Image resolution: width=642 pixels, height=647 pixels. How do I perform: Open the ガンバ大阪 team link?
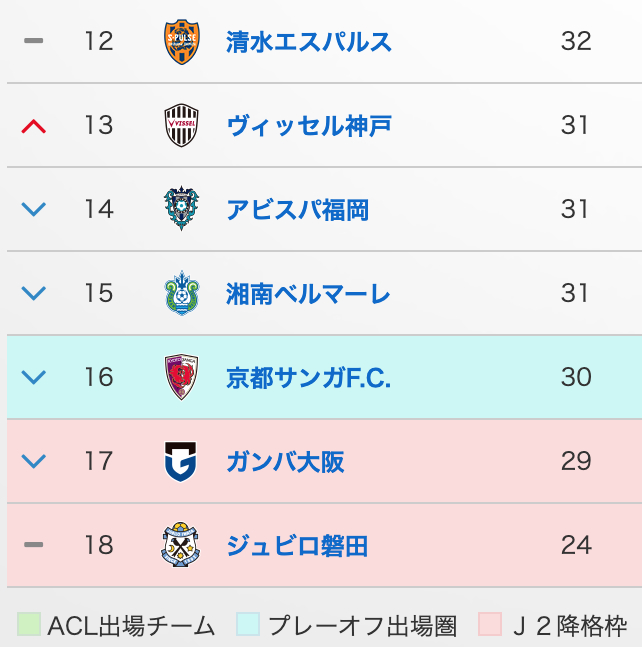(286, 462)
